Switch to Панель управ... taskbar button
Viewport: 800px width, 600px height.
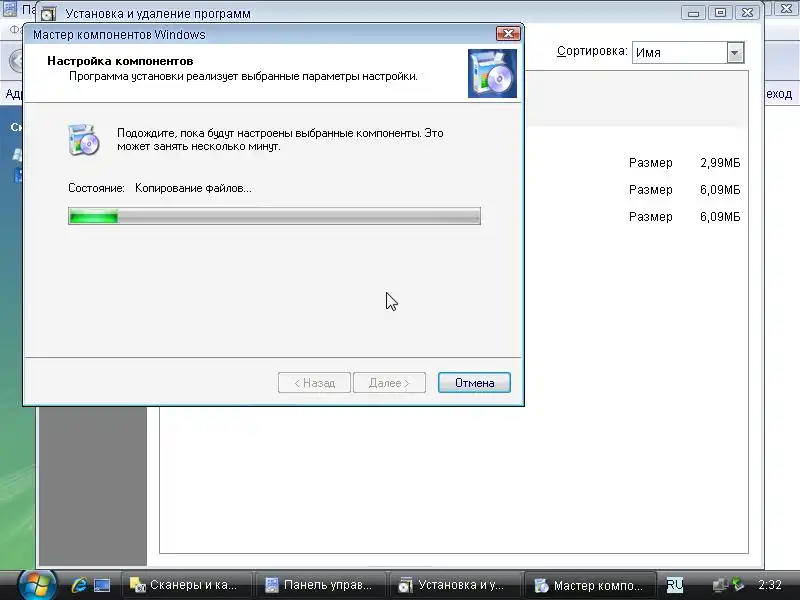(320, 585)
